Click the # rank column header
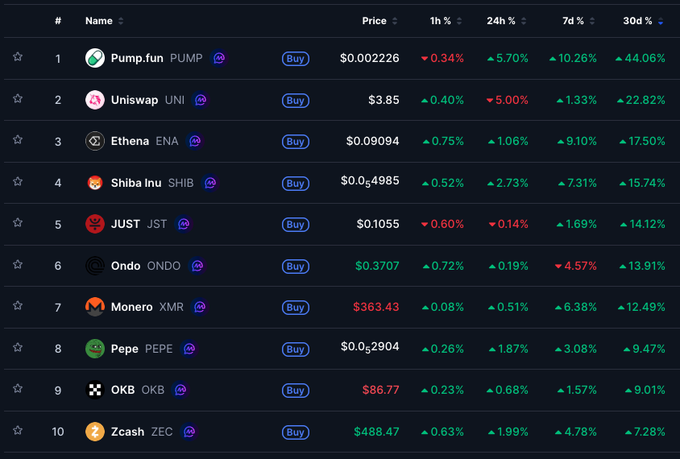Image resolution: width=680 pixels, height=459 pixels. coord(58,21)
